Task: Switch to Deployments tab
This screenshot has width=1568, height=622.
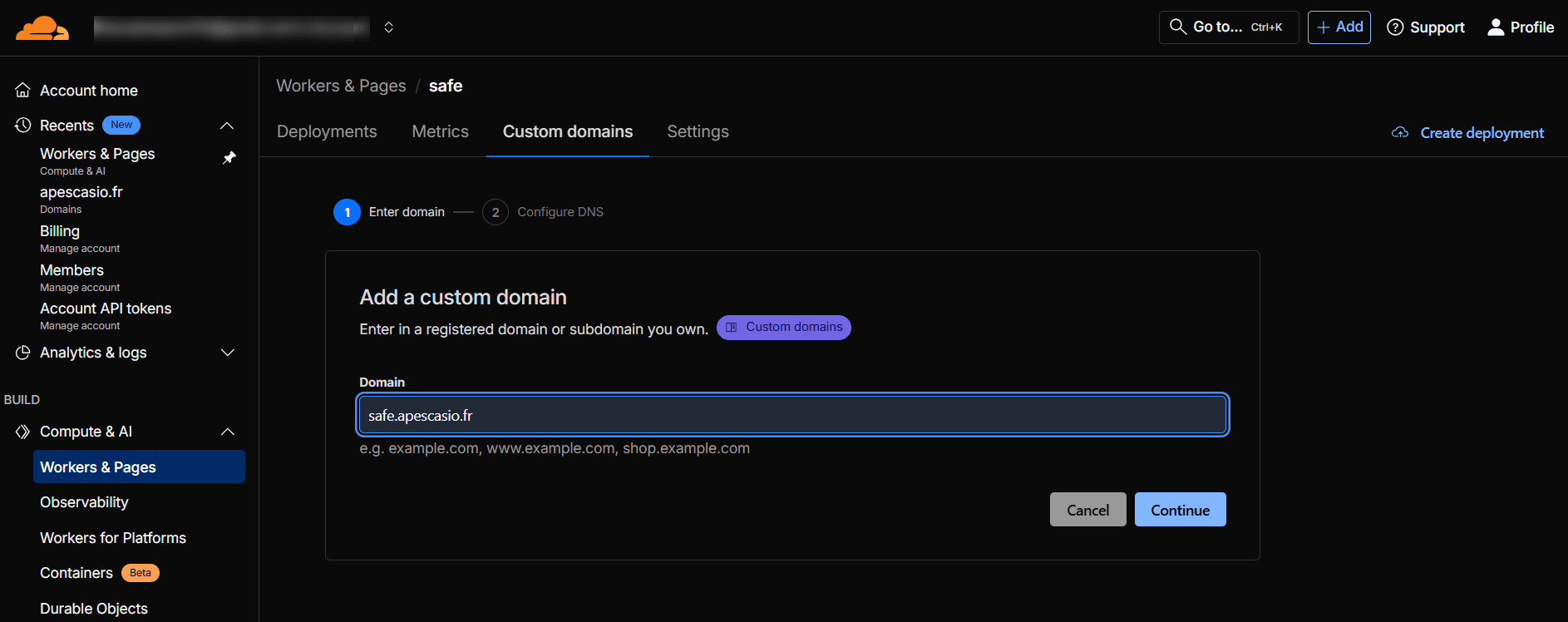Action: (327, 131)
